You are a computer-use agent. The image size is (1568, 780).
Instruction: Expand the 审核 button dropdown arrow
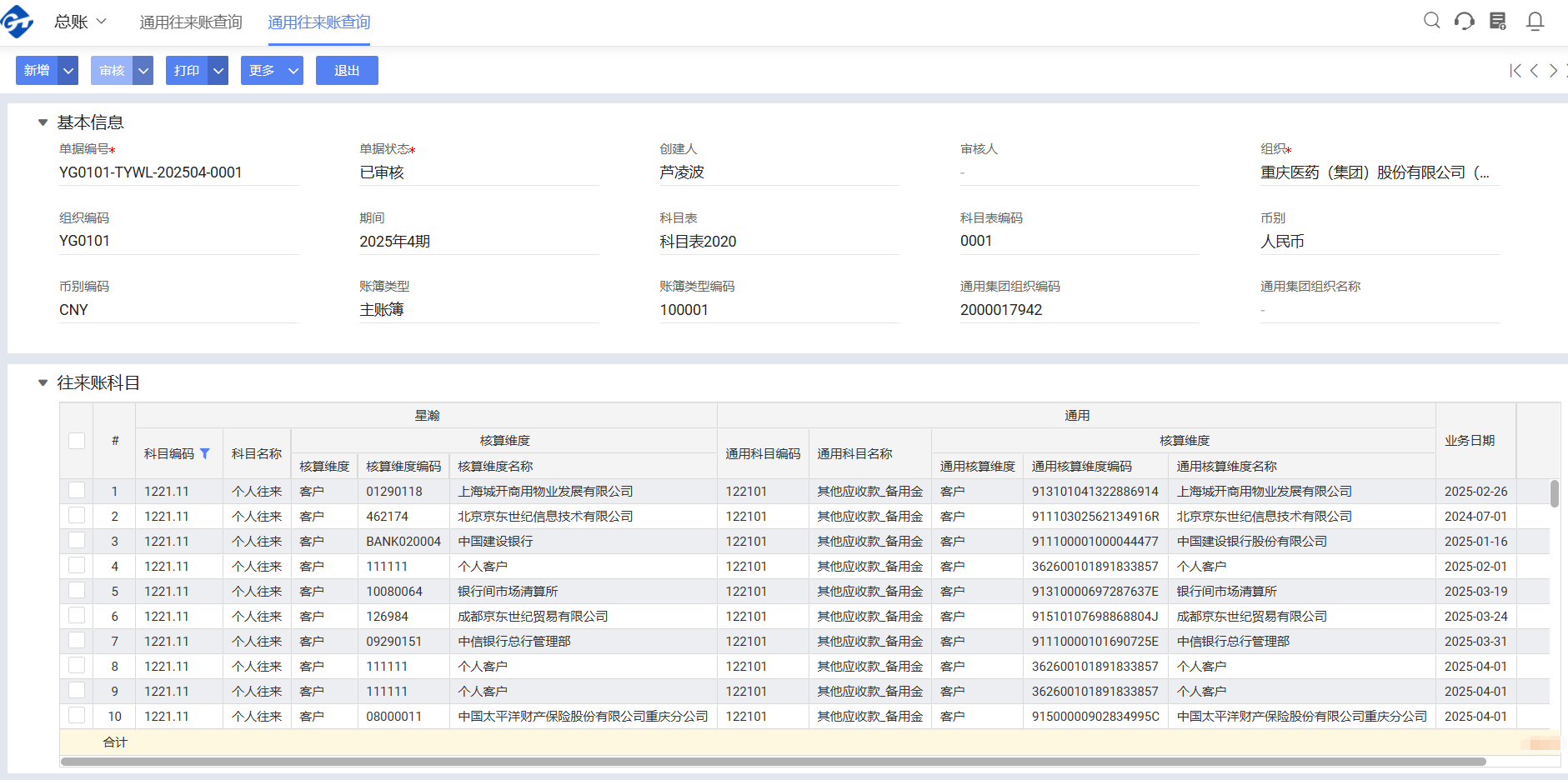pos(143,71)
